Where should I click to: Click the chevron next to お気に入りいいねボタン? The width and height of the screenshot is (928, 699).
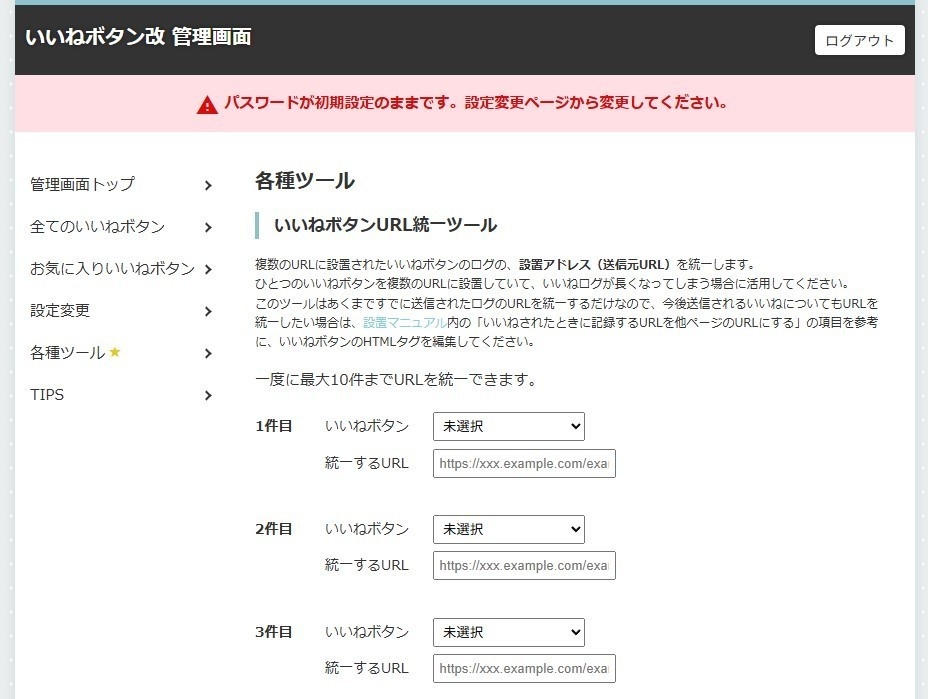point(208,269)
